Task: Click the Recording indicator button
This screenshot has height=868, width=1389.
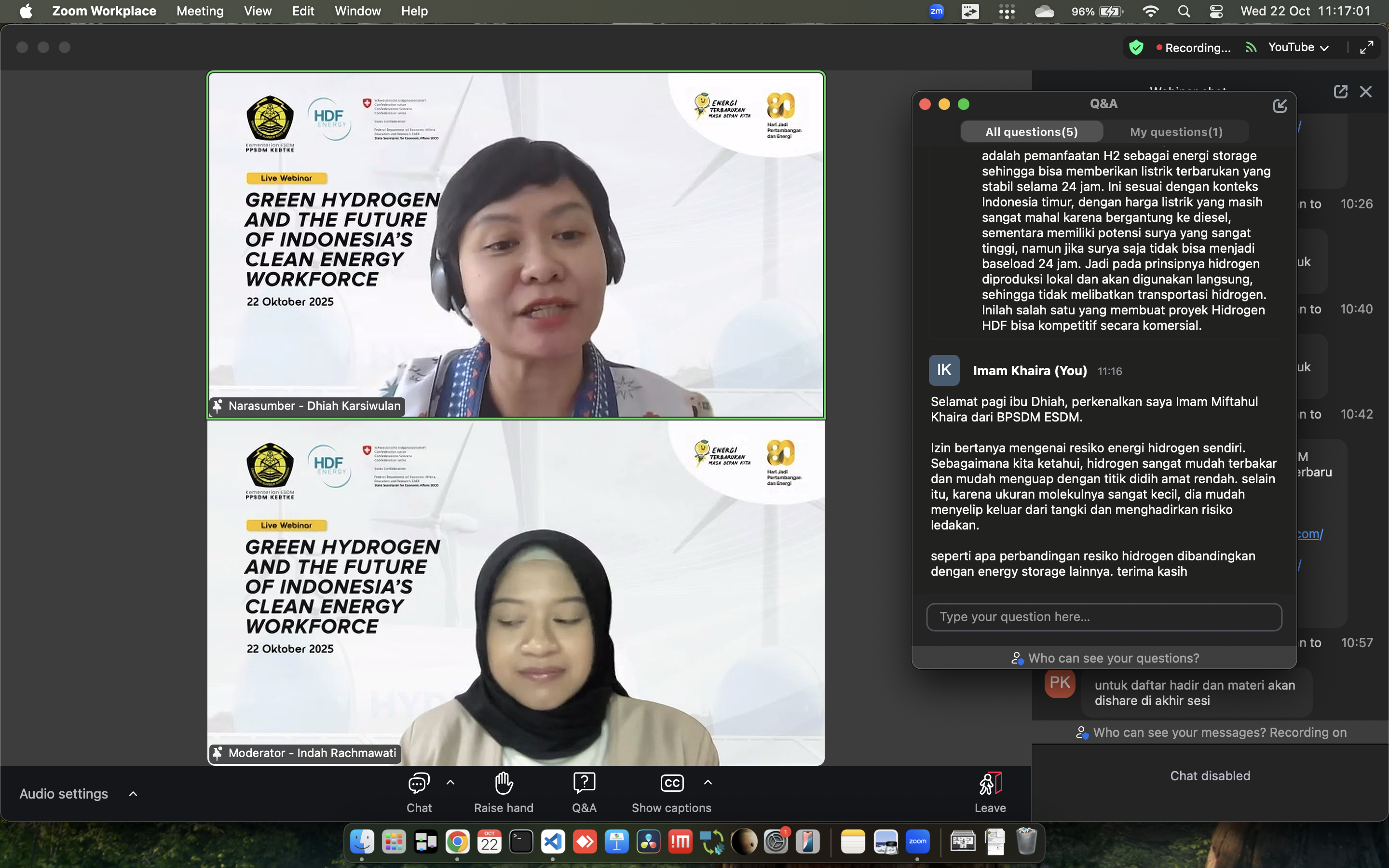Action: [x=1193, y=48]
